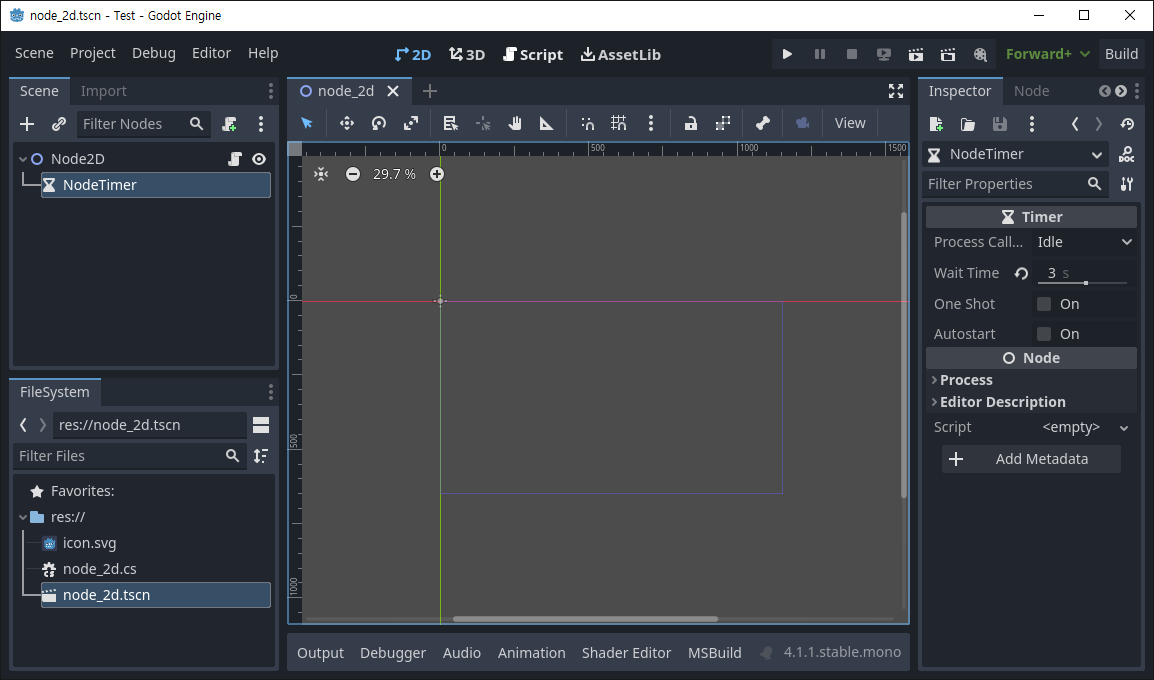1154x680 pixels.
Task: Create a new resource in Inspector
Action: pos(936,124)
